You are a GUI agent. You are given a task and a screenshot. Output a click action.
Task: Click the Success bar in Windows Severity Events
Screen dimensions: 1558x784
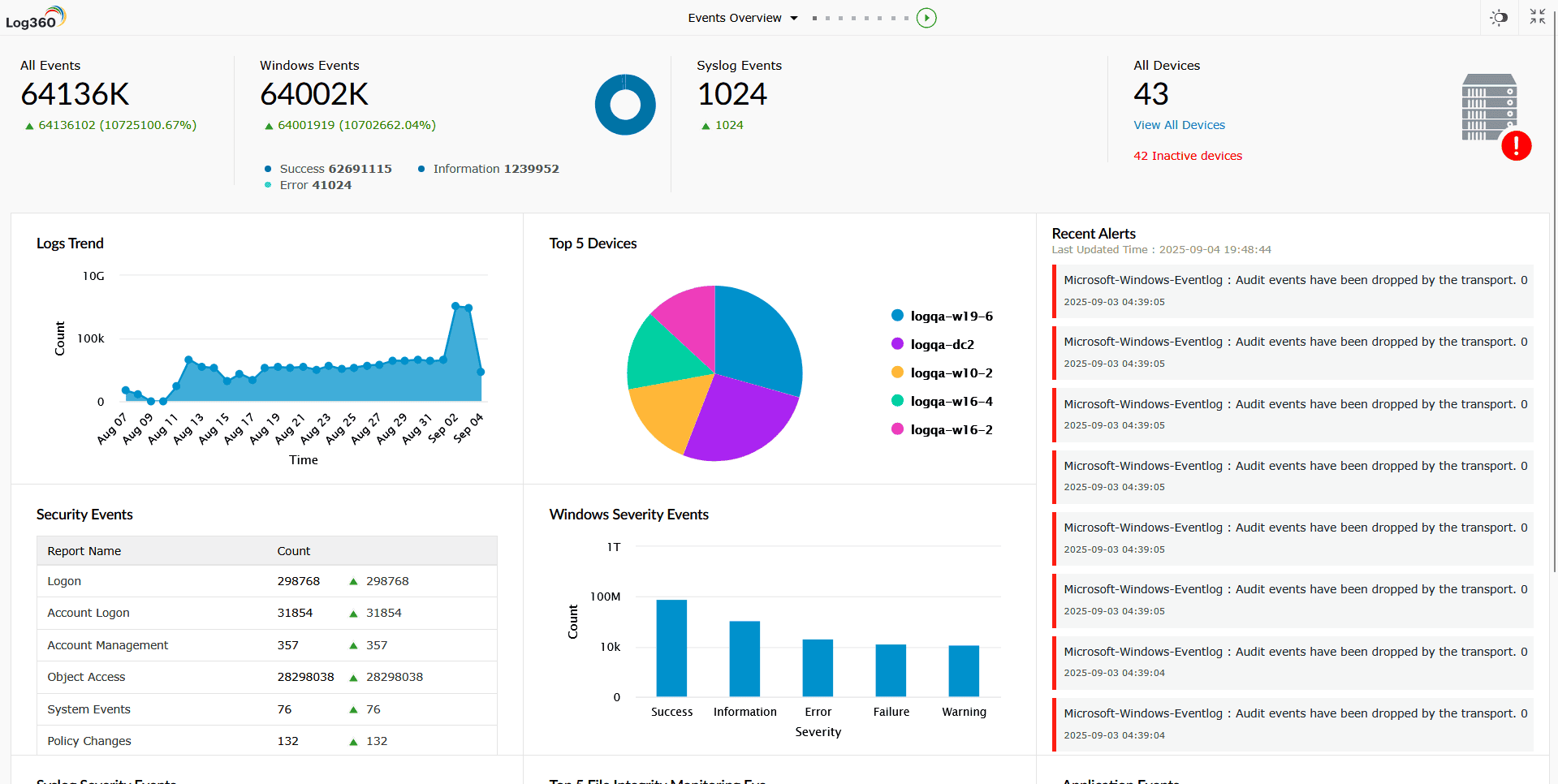[671, 649]
